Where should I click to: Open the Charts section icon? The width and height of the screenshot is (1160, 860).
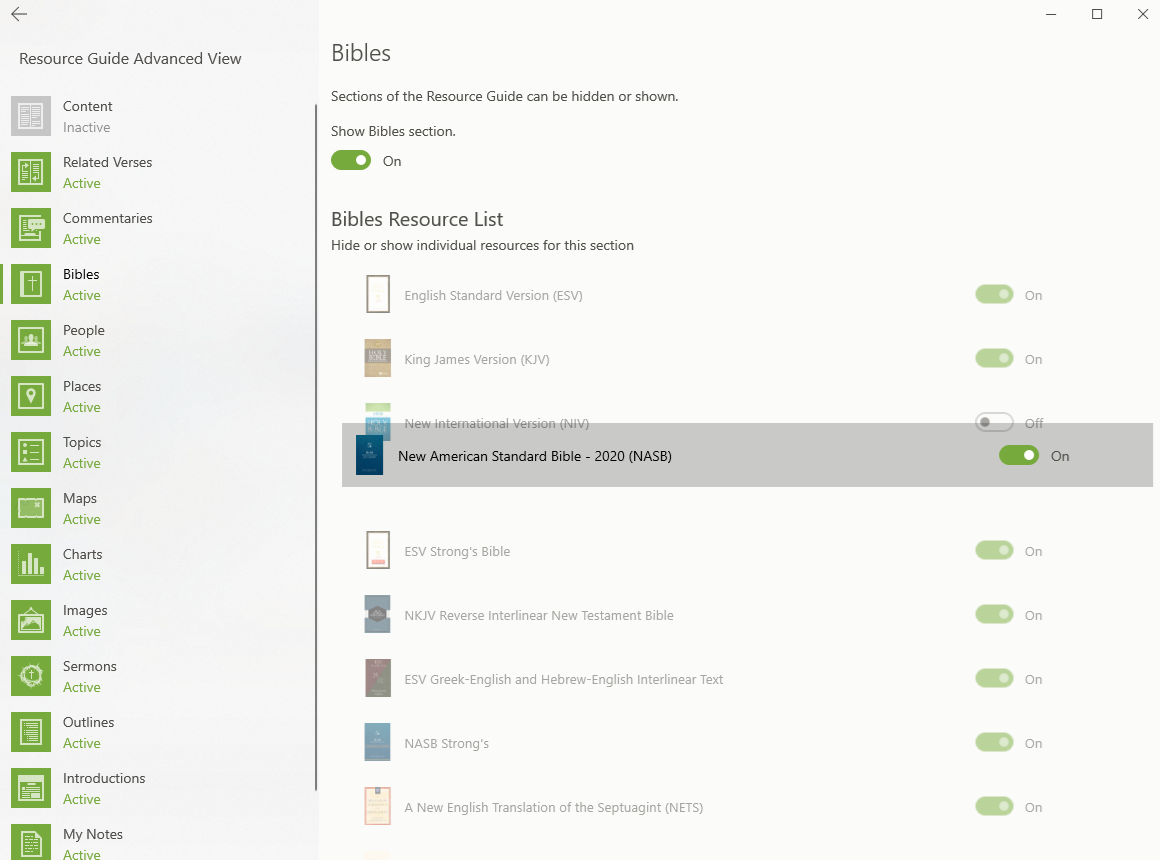pos(31,564)
